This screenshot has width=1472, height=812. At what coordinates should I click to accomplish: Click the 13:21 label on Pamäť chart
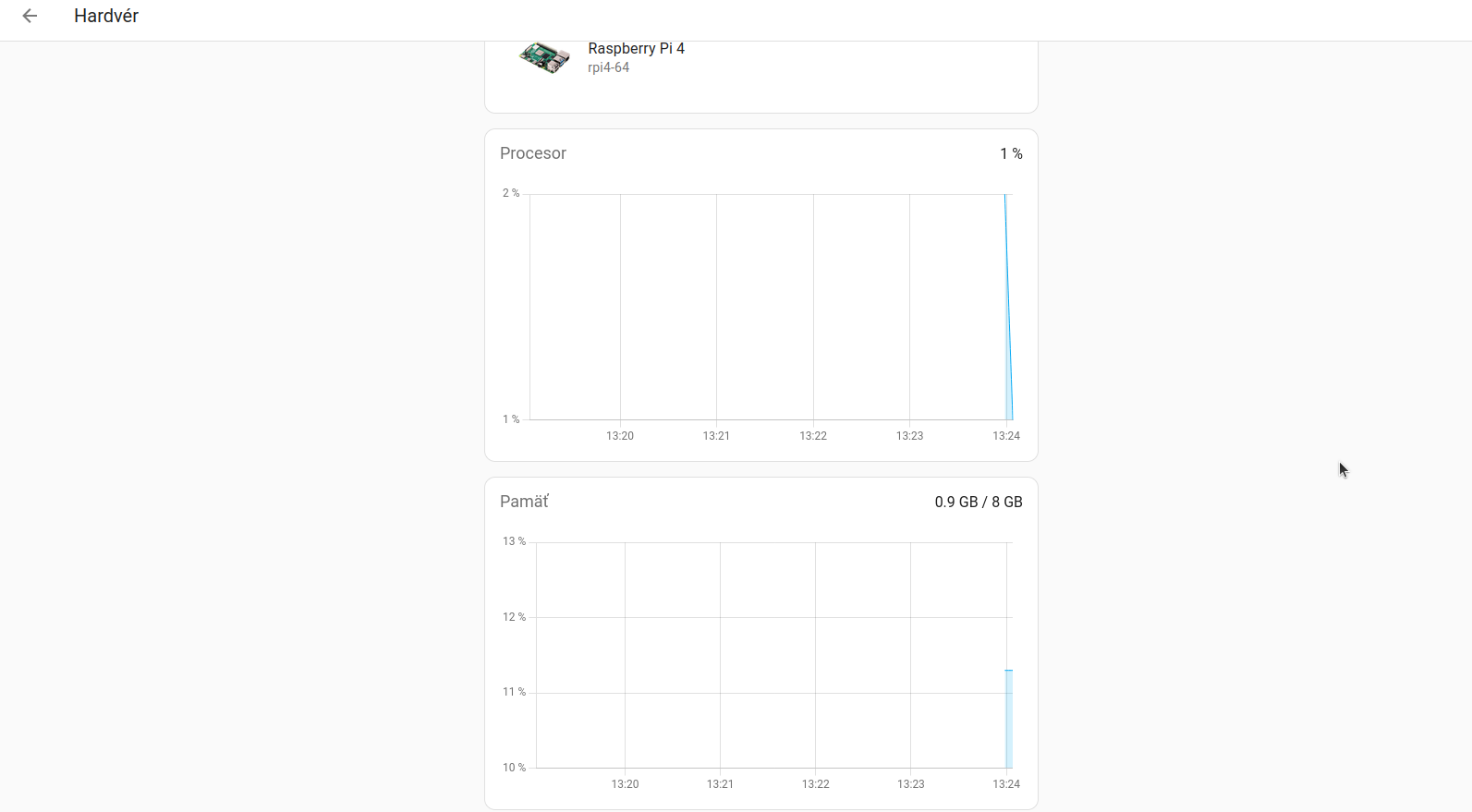(x=720, y=784)
